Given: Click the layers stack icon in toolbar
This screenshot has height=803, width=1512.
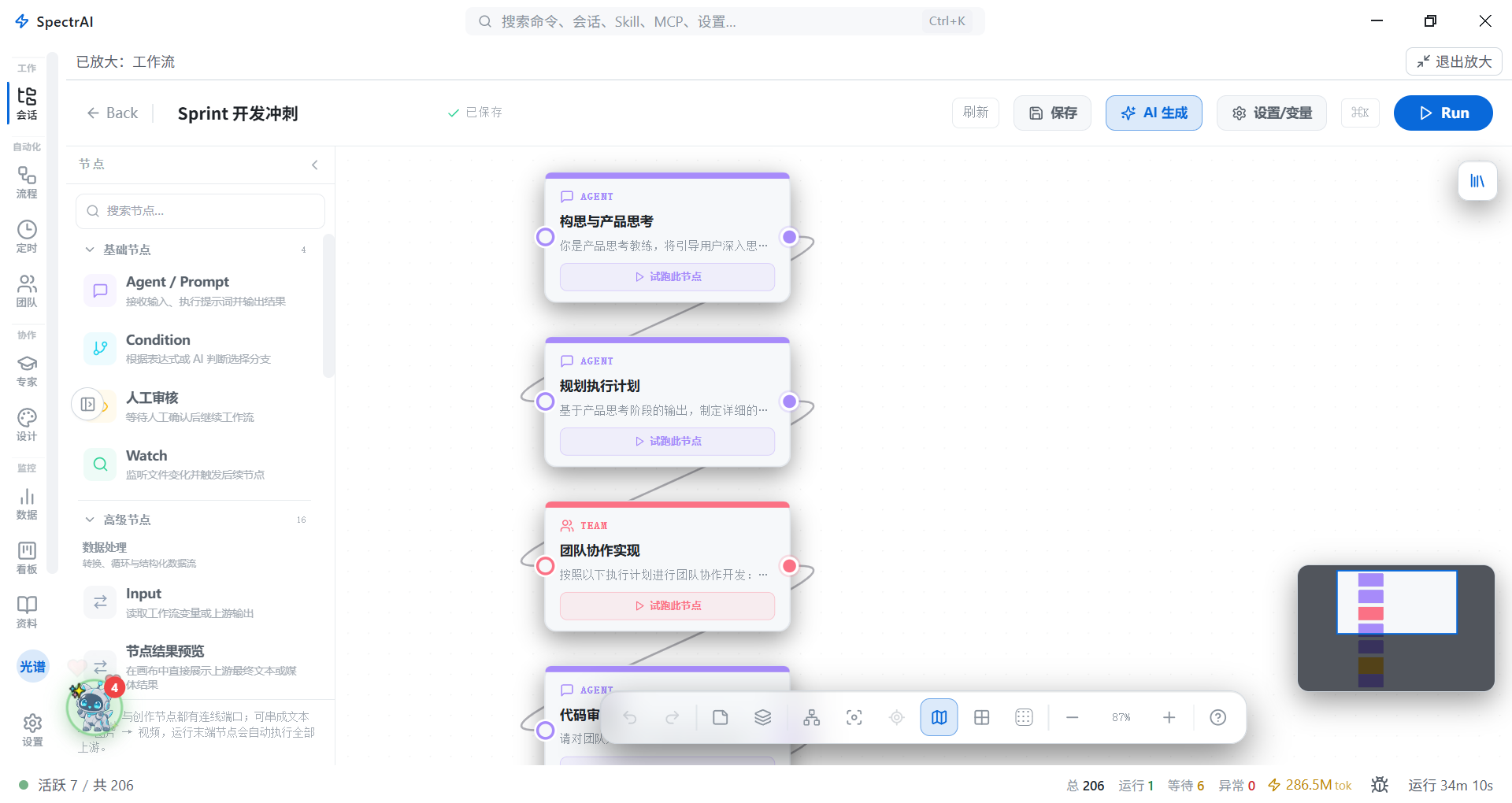Looking at the screenshot, I should coord(763,717).
